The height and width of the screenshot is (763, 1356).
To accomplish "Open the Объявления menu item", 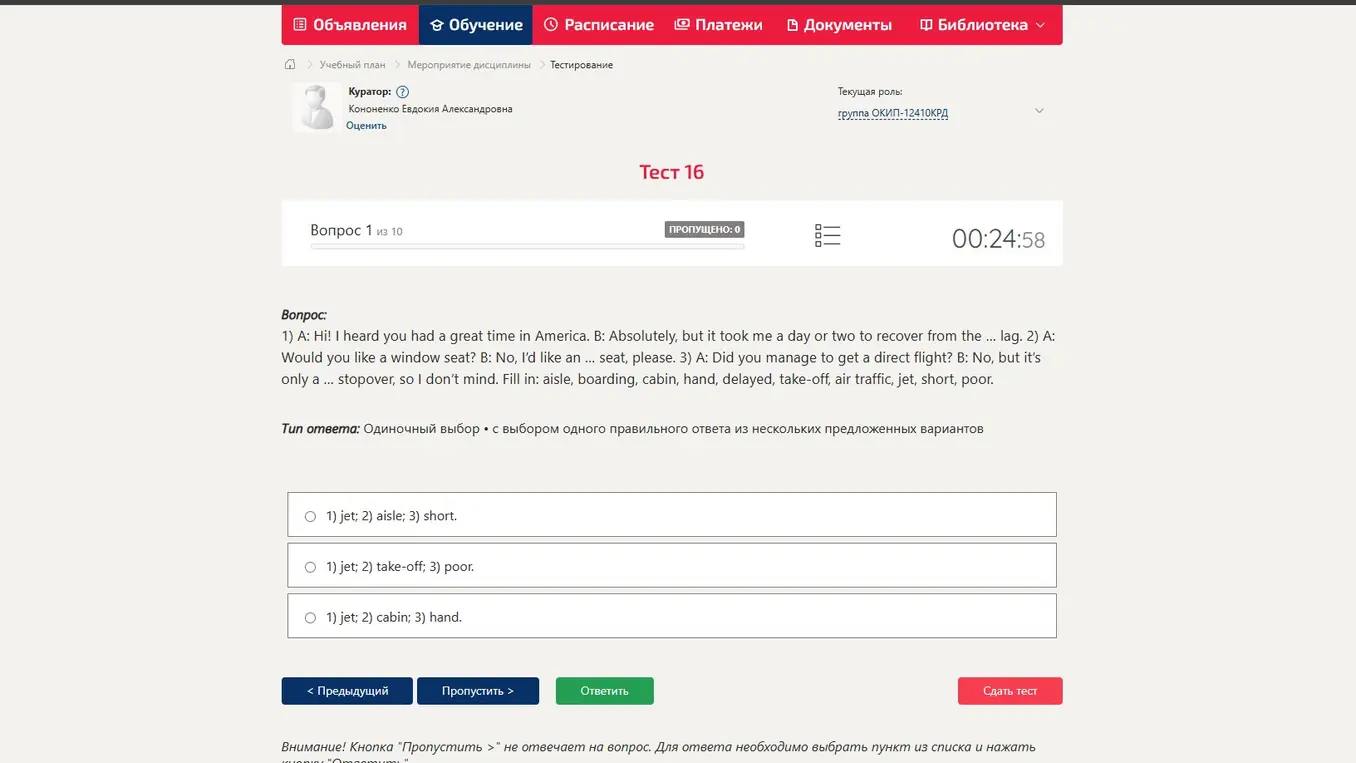I will point(350,25).
